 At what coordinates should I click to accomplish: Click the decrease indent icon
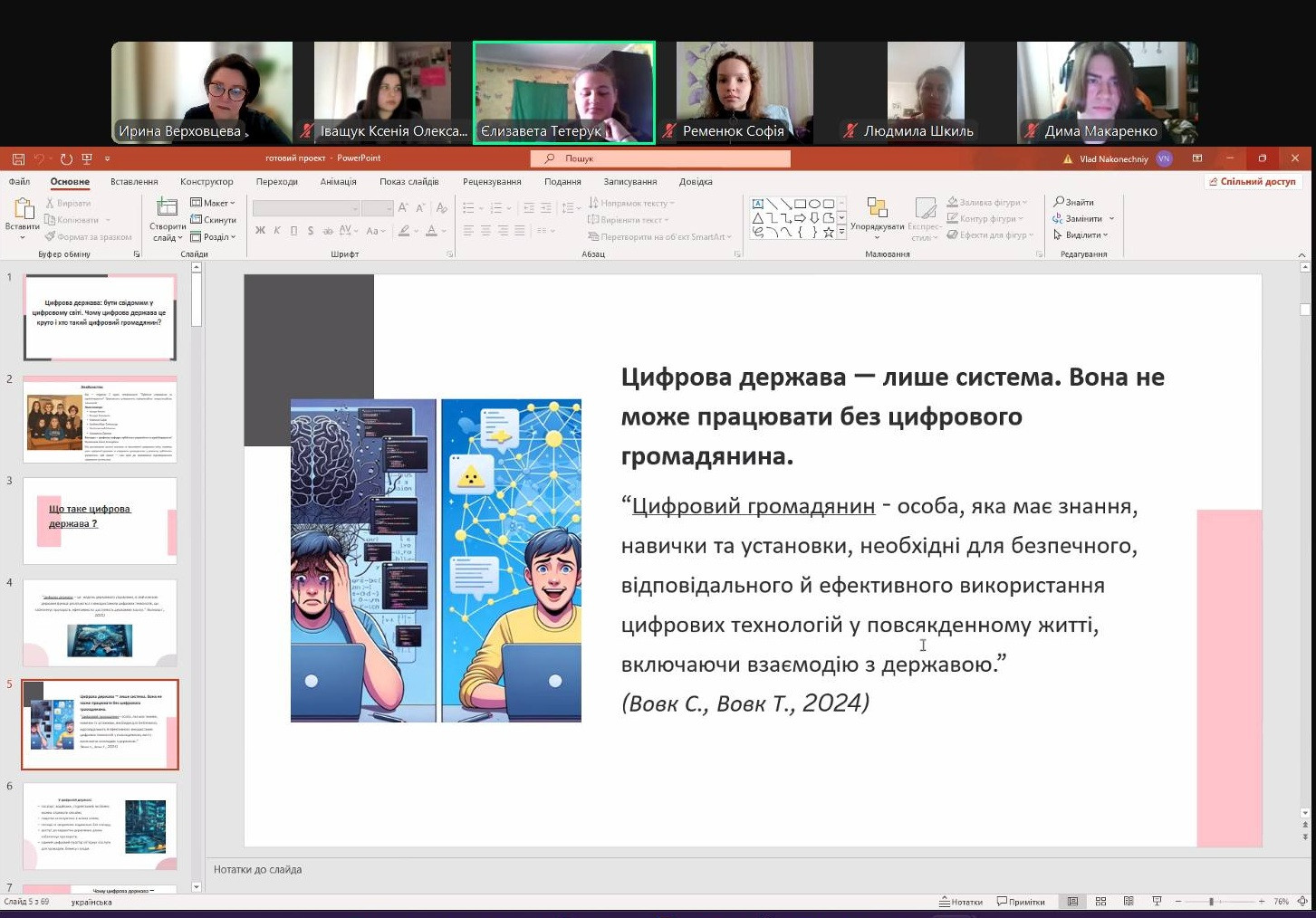click(x=529, y=208)
